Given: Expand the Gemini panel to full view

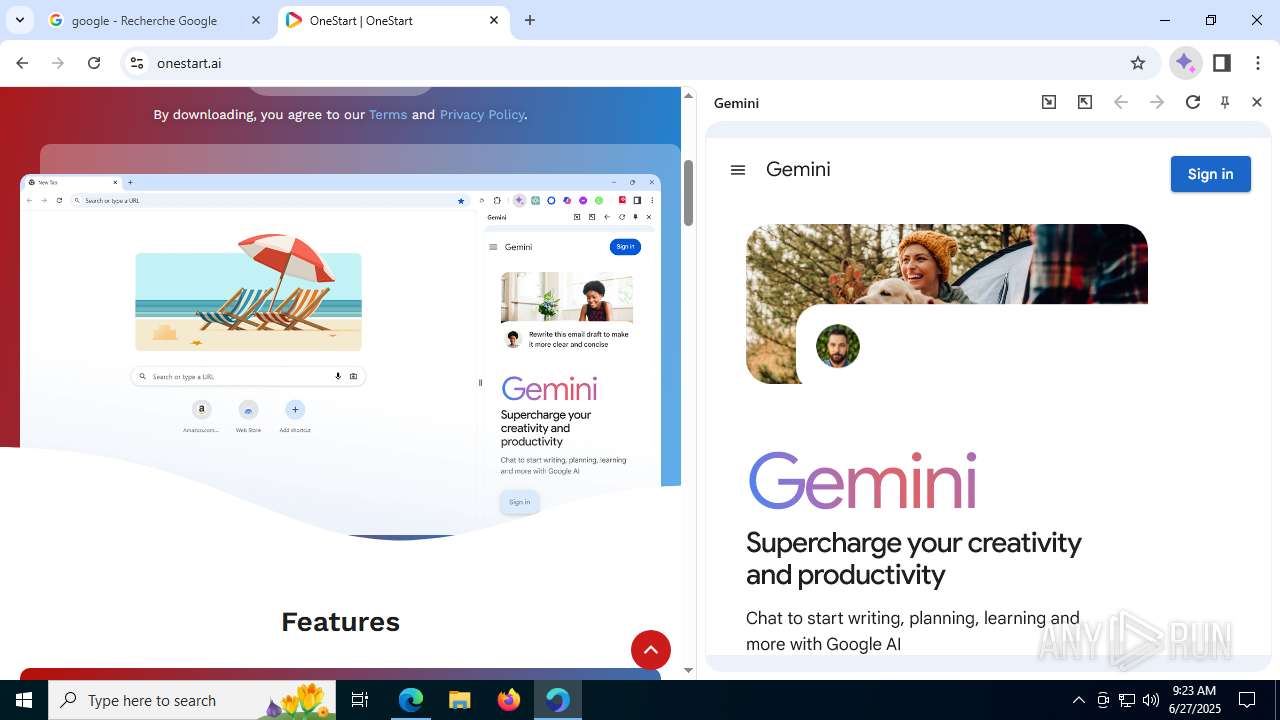Looking at the screenshot, I should pos(1085,102).
